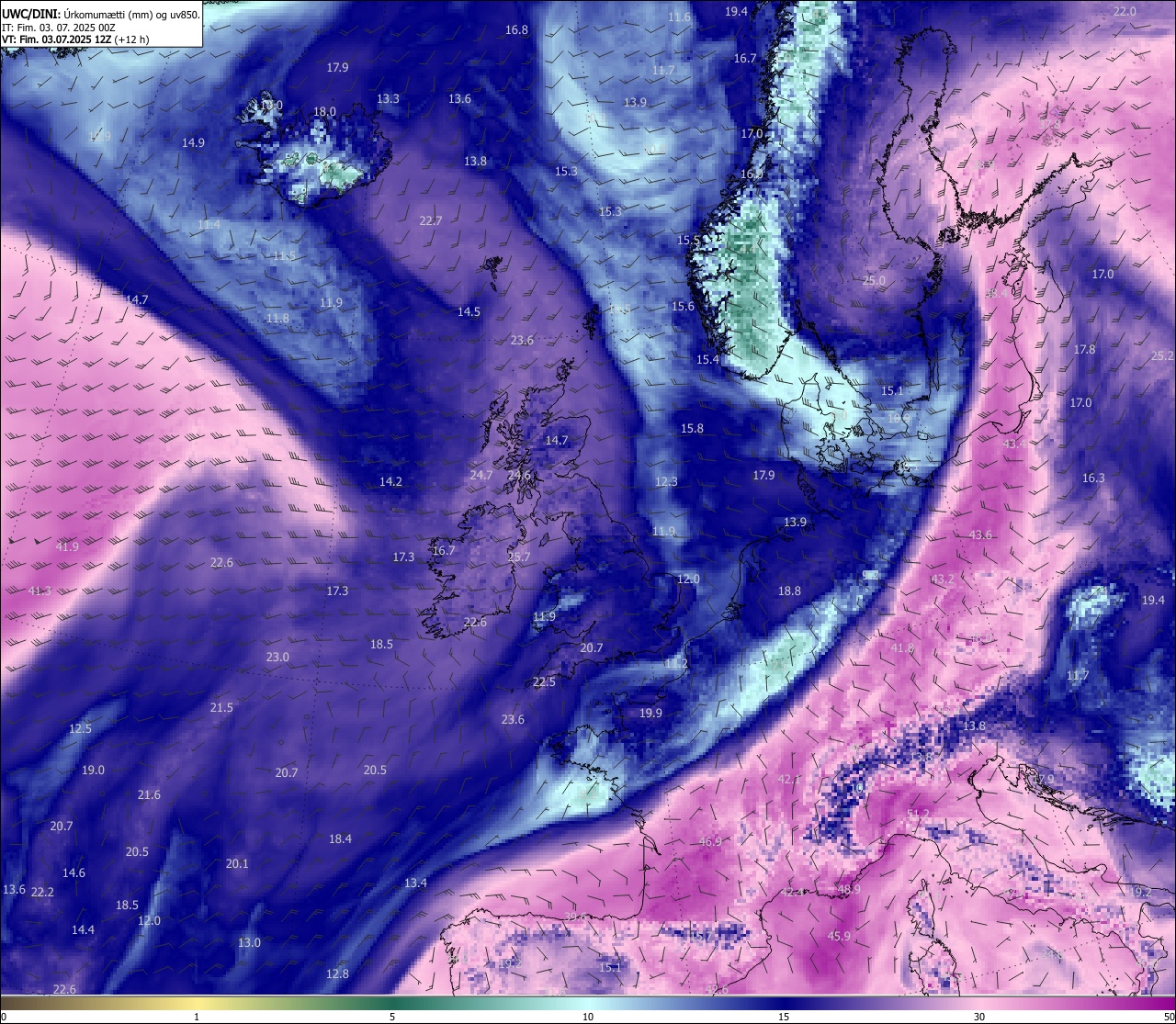Viewport: 1176px width, 1024px height.
Task: Select the 13.0 value near the bottom left
Action: pos(249,942)
